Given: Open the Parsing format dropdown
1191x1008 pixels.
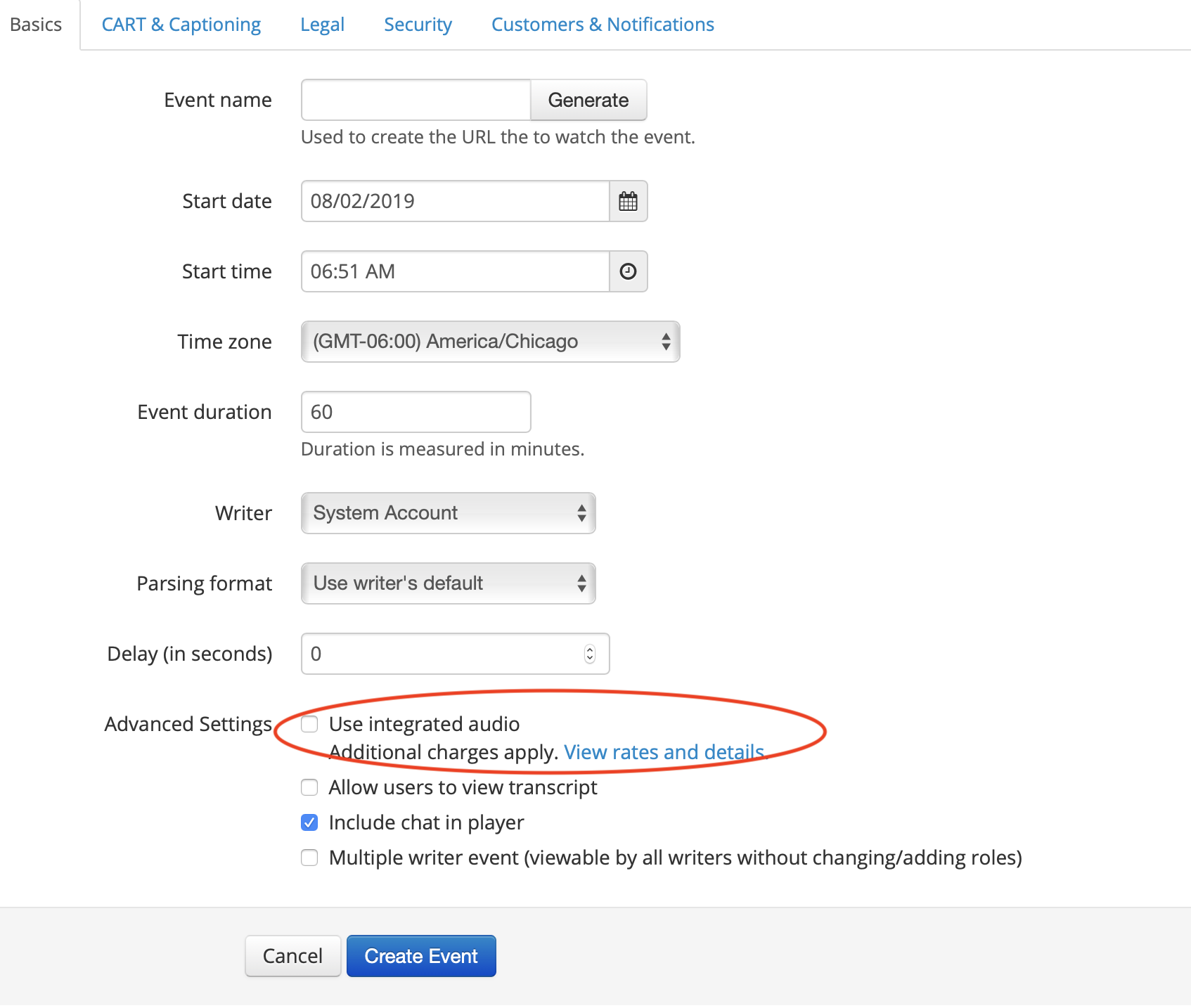Looking at the screenshot, I should coord(449,583).
